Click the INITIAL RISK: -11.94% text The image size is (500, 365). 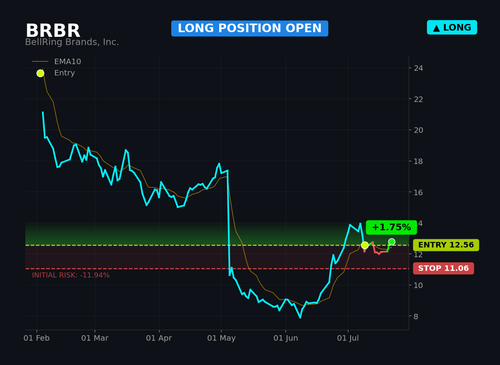(x=71, y=275)
